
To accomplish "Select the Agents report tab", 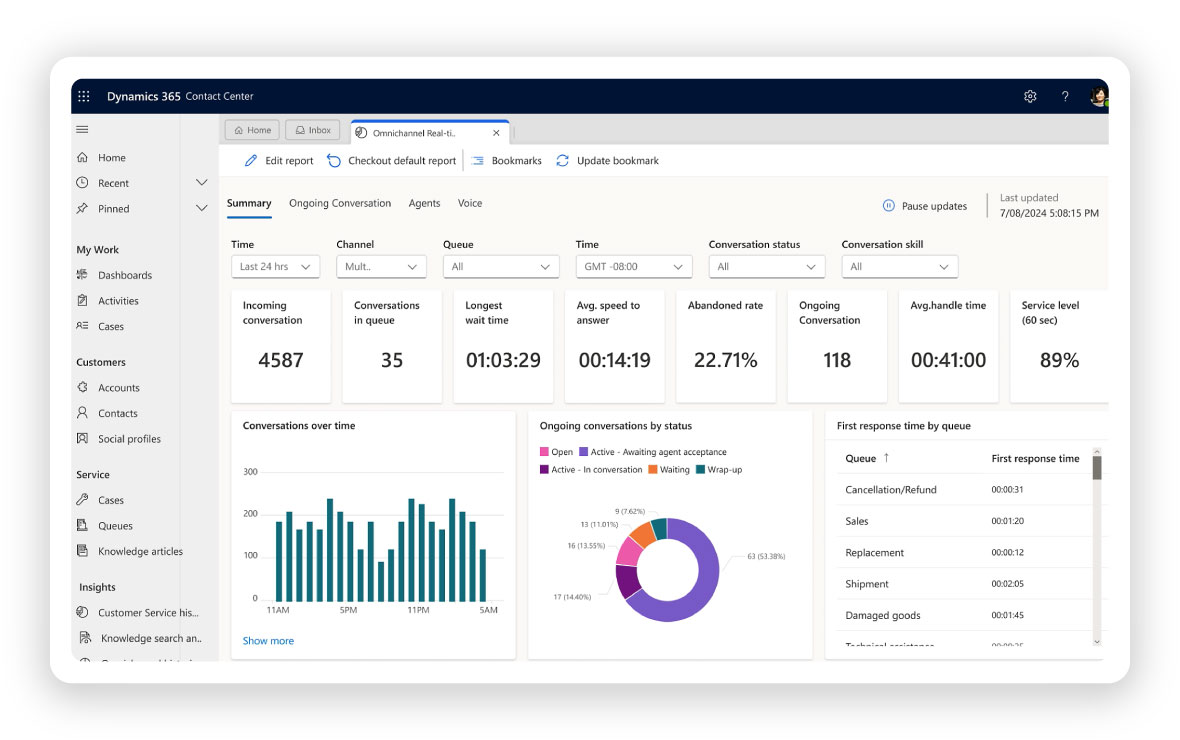I will point(424,203).
